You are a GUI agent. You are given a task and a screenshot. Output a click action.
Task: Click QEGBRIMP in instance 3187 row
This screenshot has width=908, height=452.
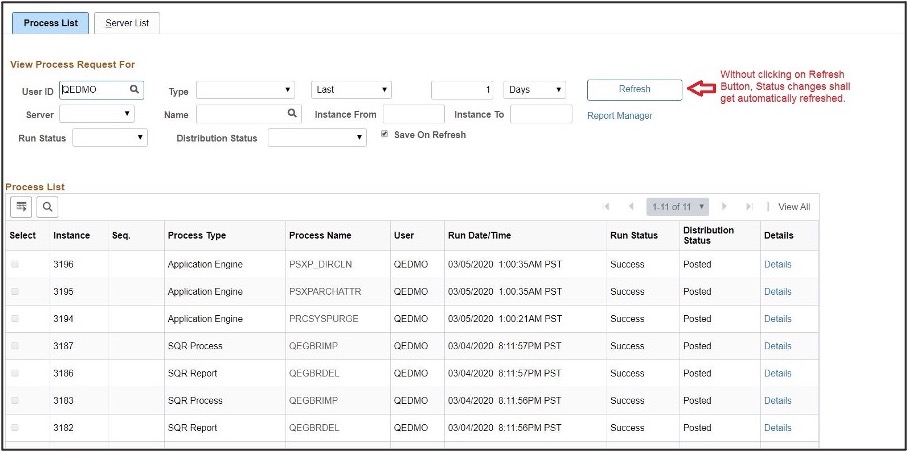[x=313, y=346]
